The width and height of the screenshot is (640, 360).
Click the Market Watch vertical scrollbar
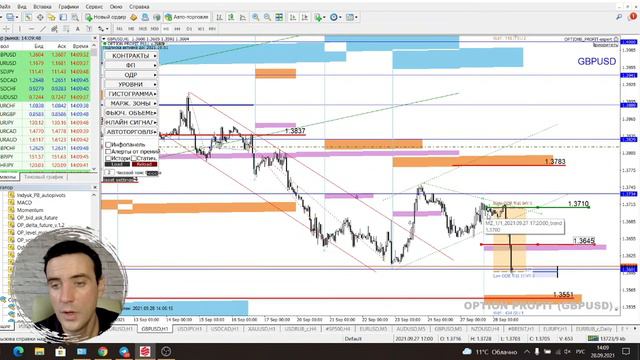click(x=94, y=108)
